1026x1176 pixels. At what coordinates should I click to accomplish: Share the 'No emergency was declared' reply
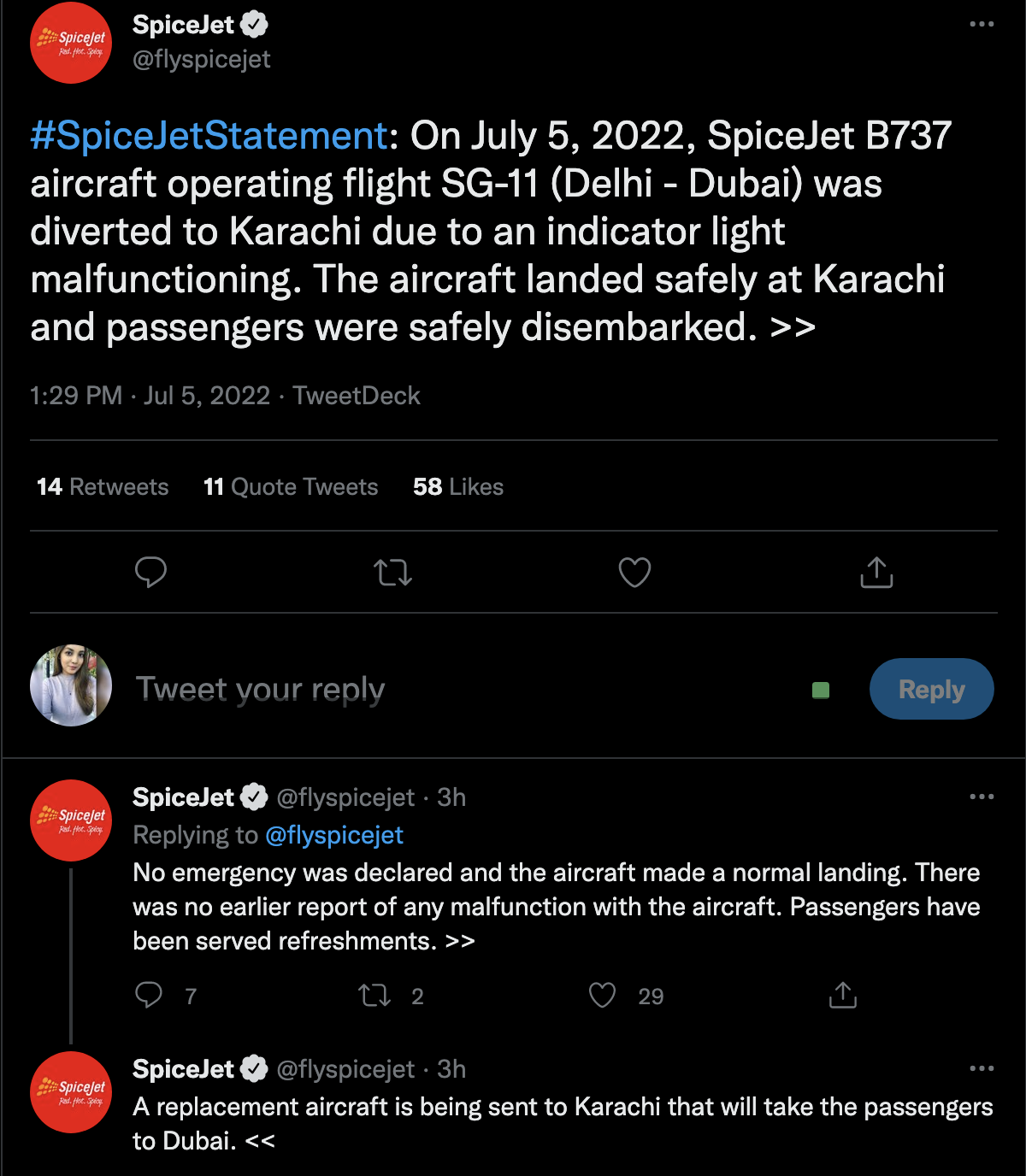coord(843,995)
